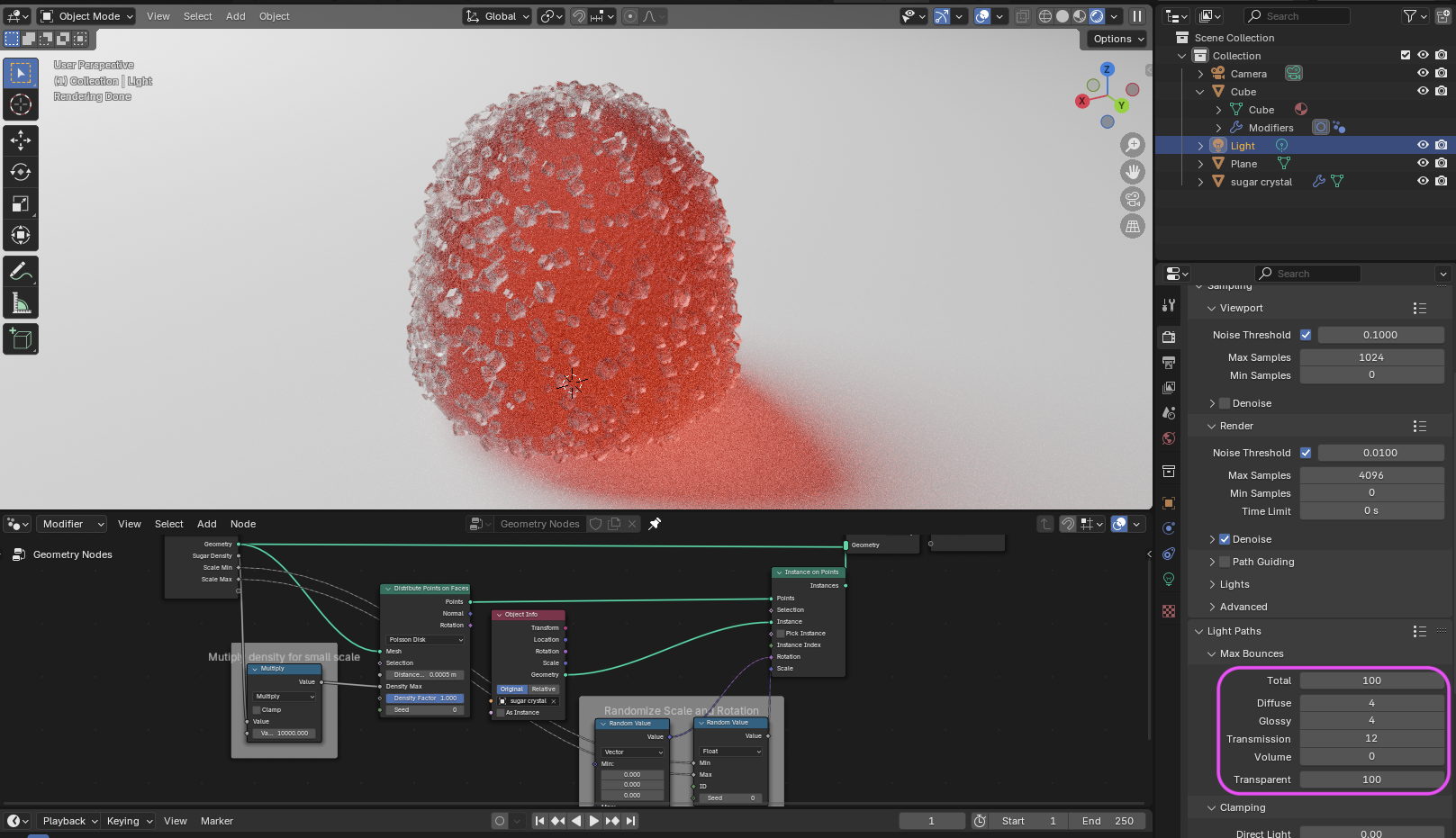Select the Select Box tool
1456x838 pixels.
click(21, 73)
